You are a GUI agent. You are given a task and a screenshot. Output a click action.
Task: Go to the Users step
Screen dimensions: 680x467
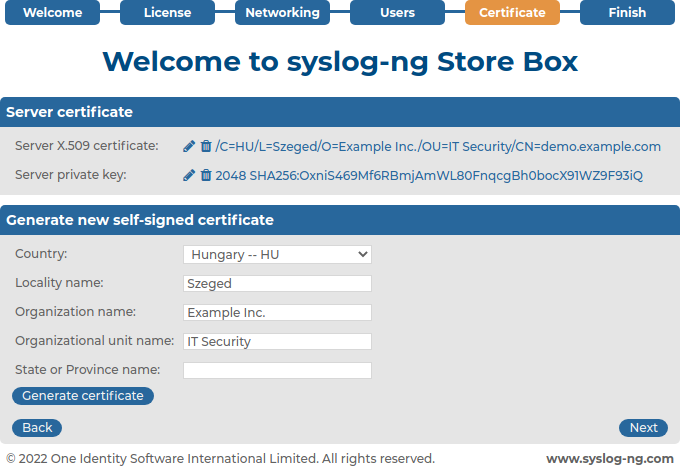tap(397, 12)
